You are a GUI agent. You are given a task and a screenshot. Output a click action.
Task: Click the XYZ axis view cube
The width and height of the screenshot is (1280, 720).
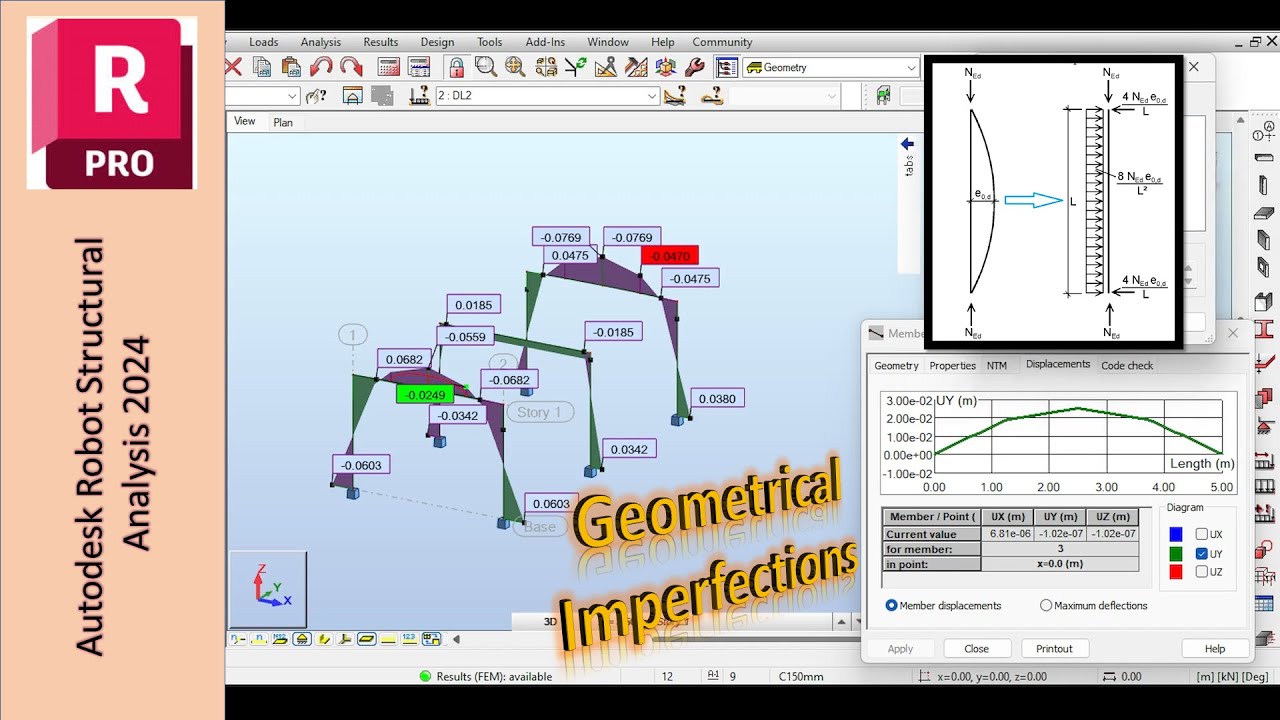click(268, 589)
